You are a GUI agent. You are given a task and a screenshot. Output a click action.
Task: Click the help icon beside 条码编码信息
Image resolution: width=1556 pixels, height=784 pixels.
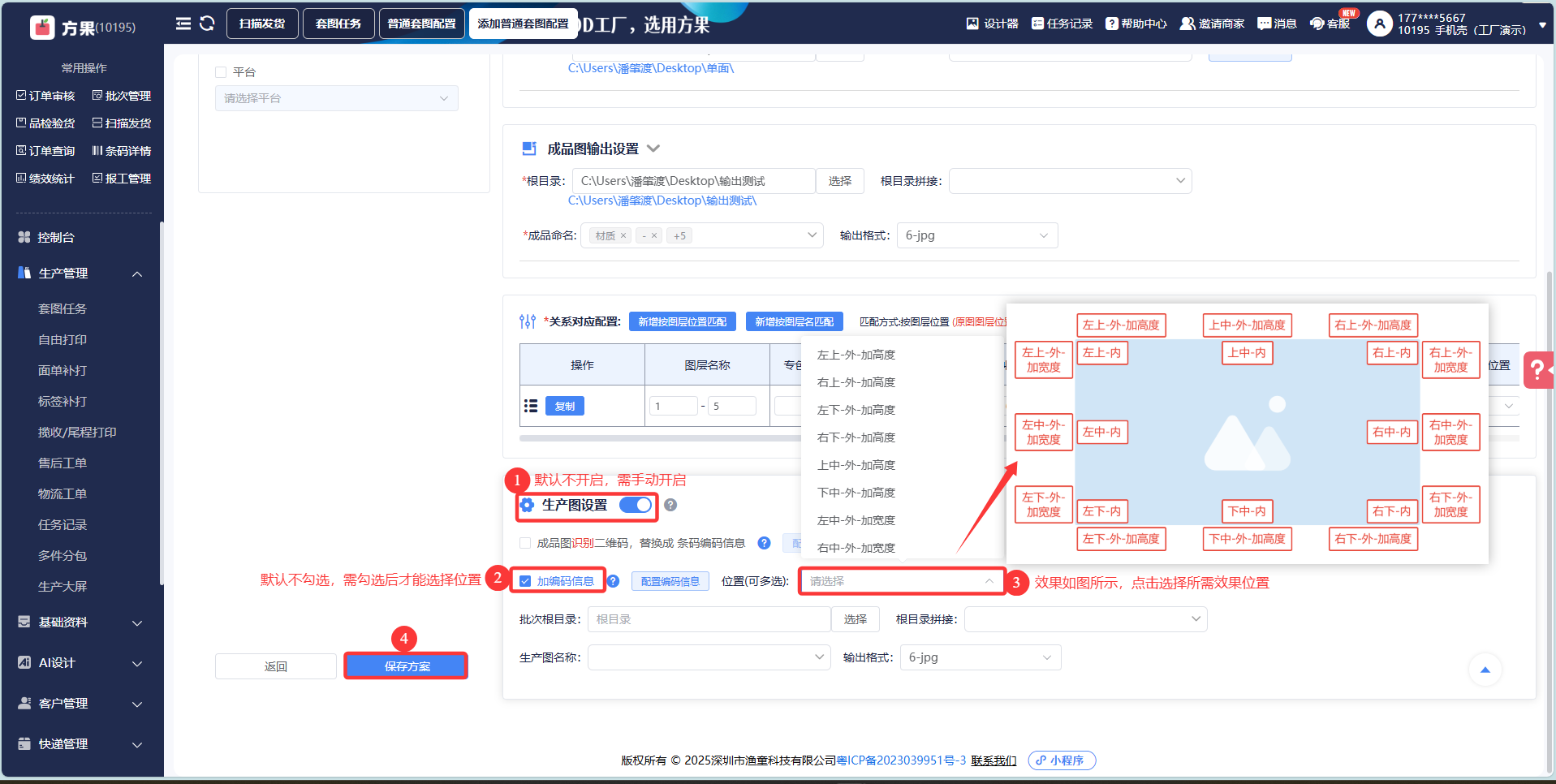pyautogui.click(x=764, y=543)
